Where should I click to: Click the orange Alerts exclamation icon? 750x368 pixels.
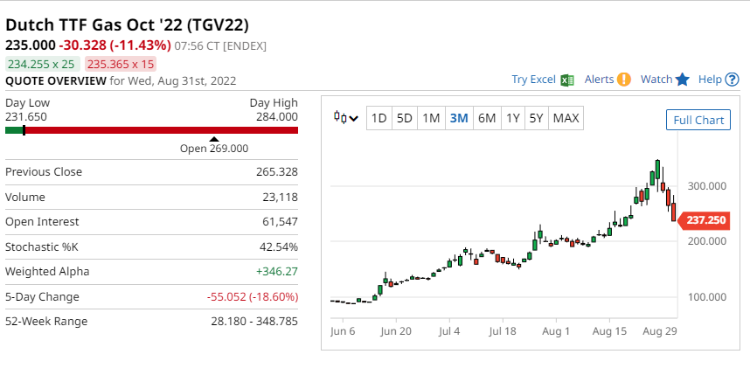624,79
